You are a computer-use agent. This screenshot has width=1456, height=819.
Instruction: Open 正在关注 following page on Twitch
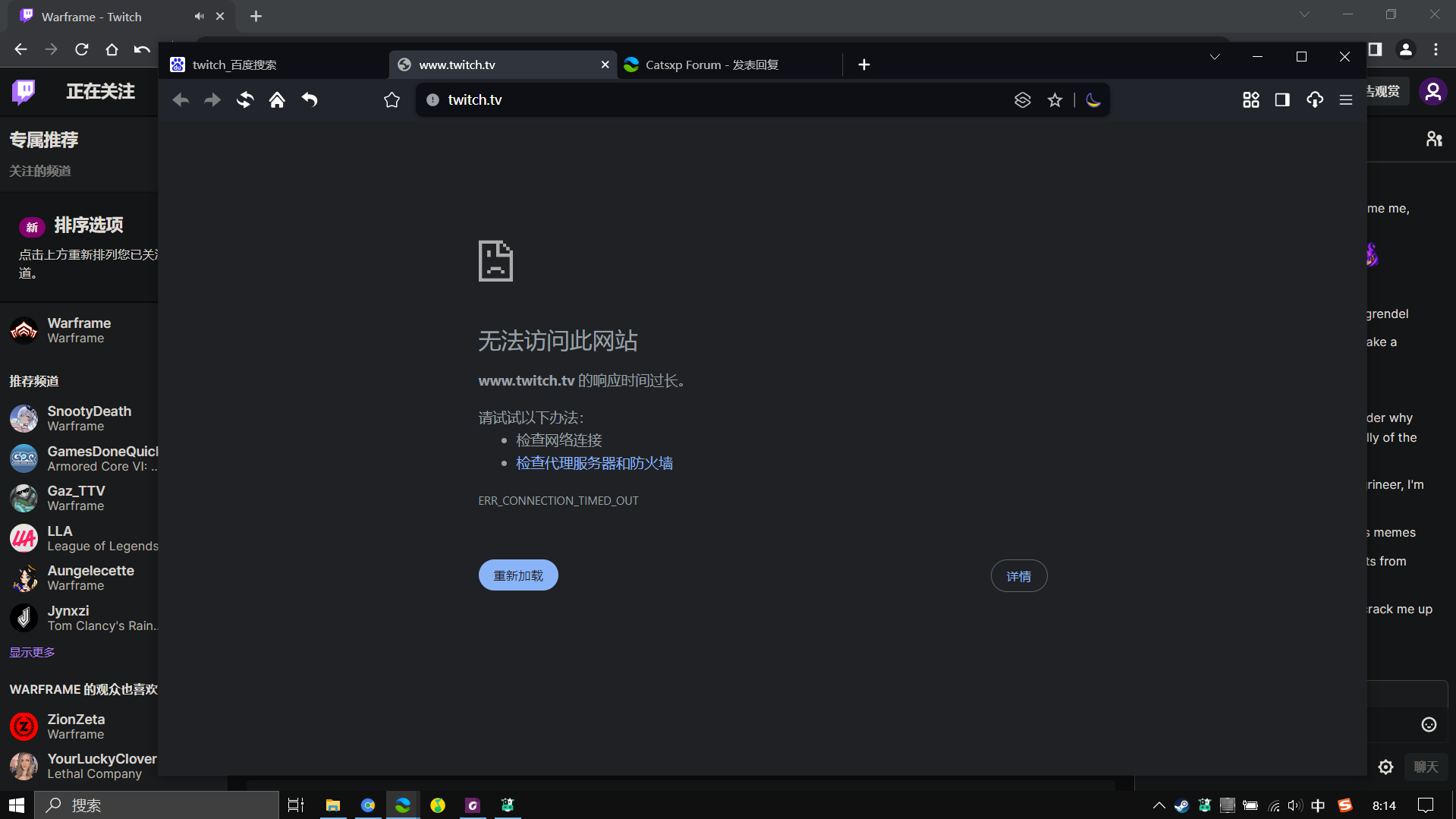(100, 92)
